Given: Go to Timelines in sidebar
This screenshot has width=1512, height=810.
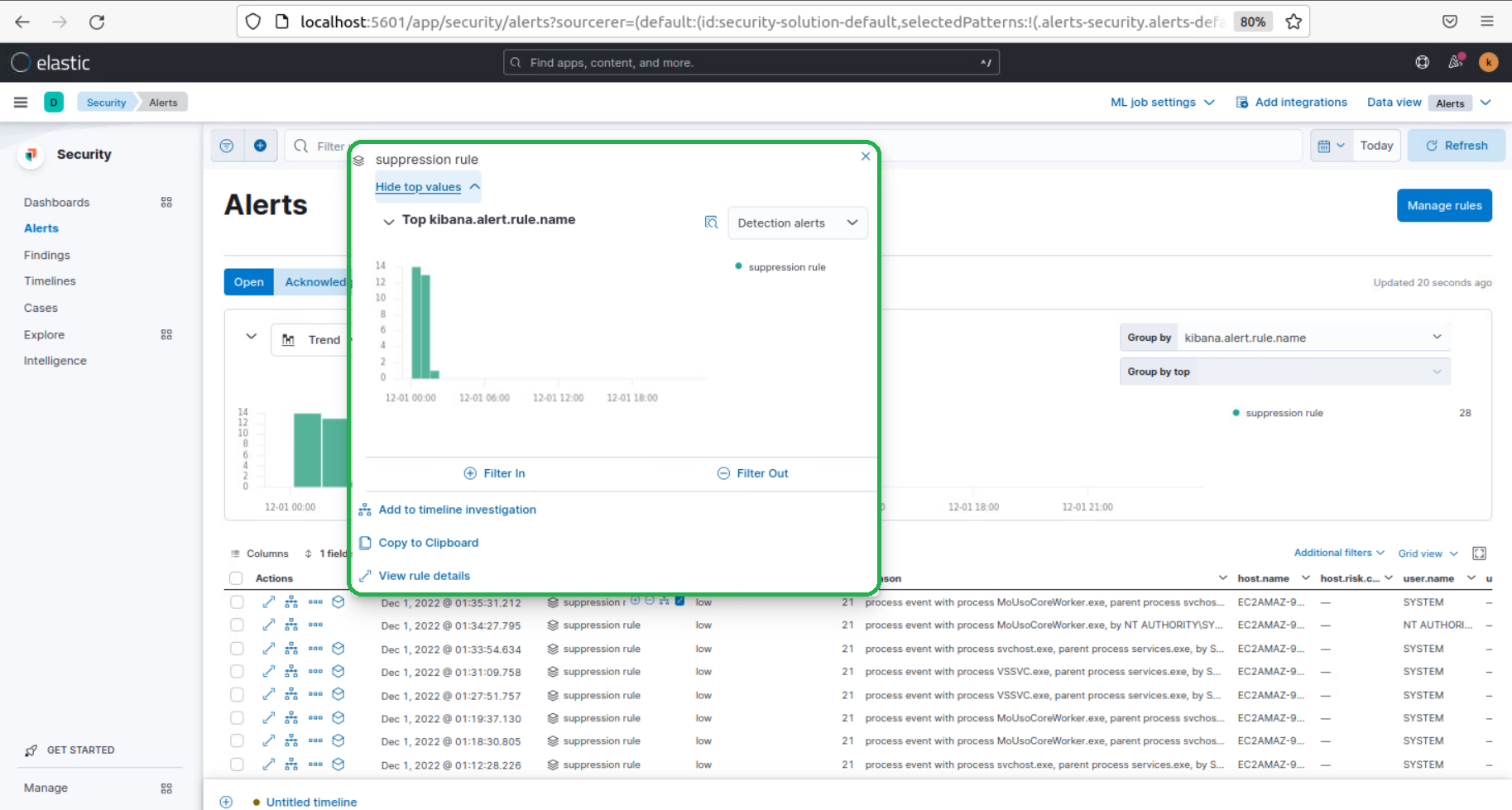Looking at the screenshot, I should pos(50,281).
